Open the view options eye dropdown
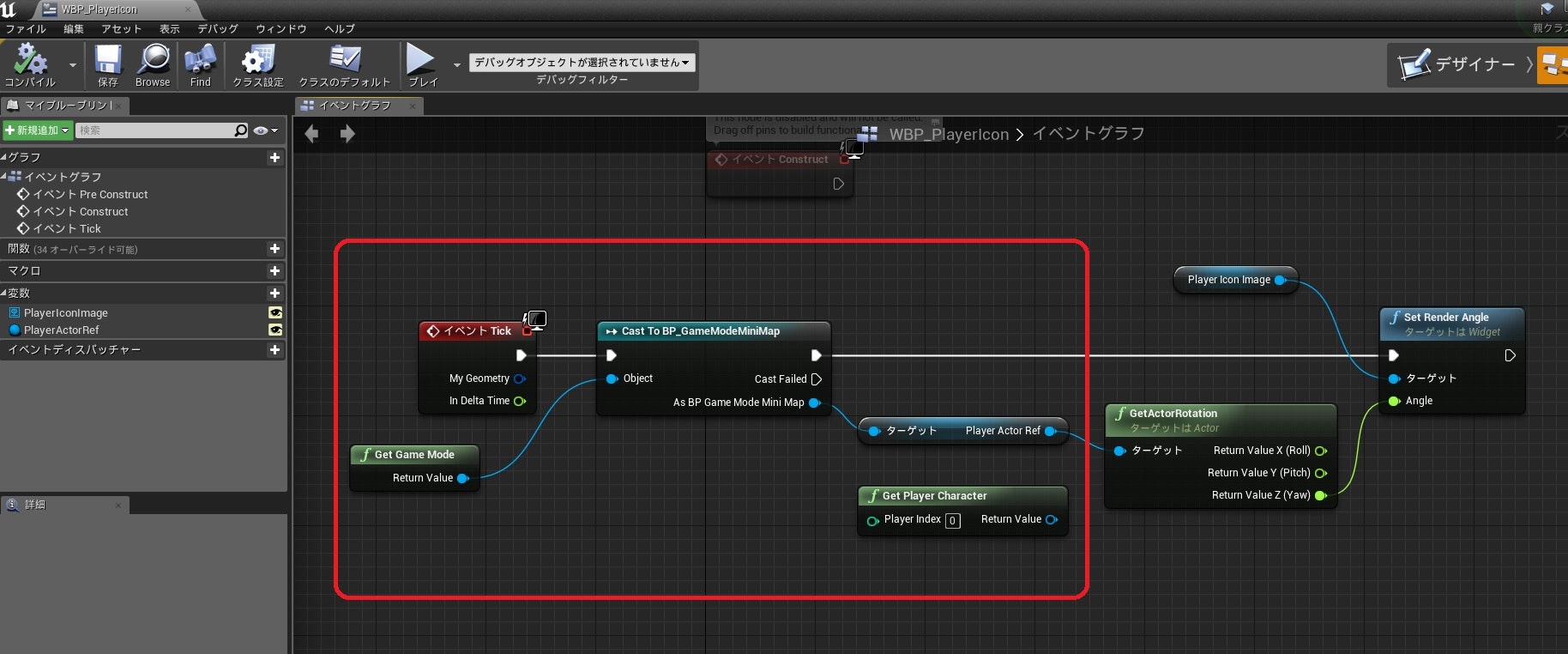This screenshot has height=654, width=1568. point(266,130)
